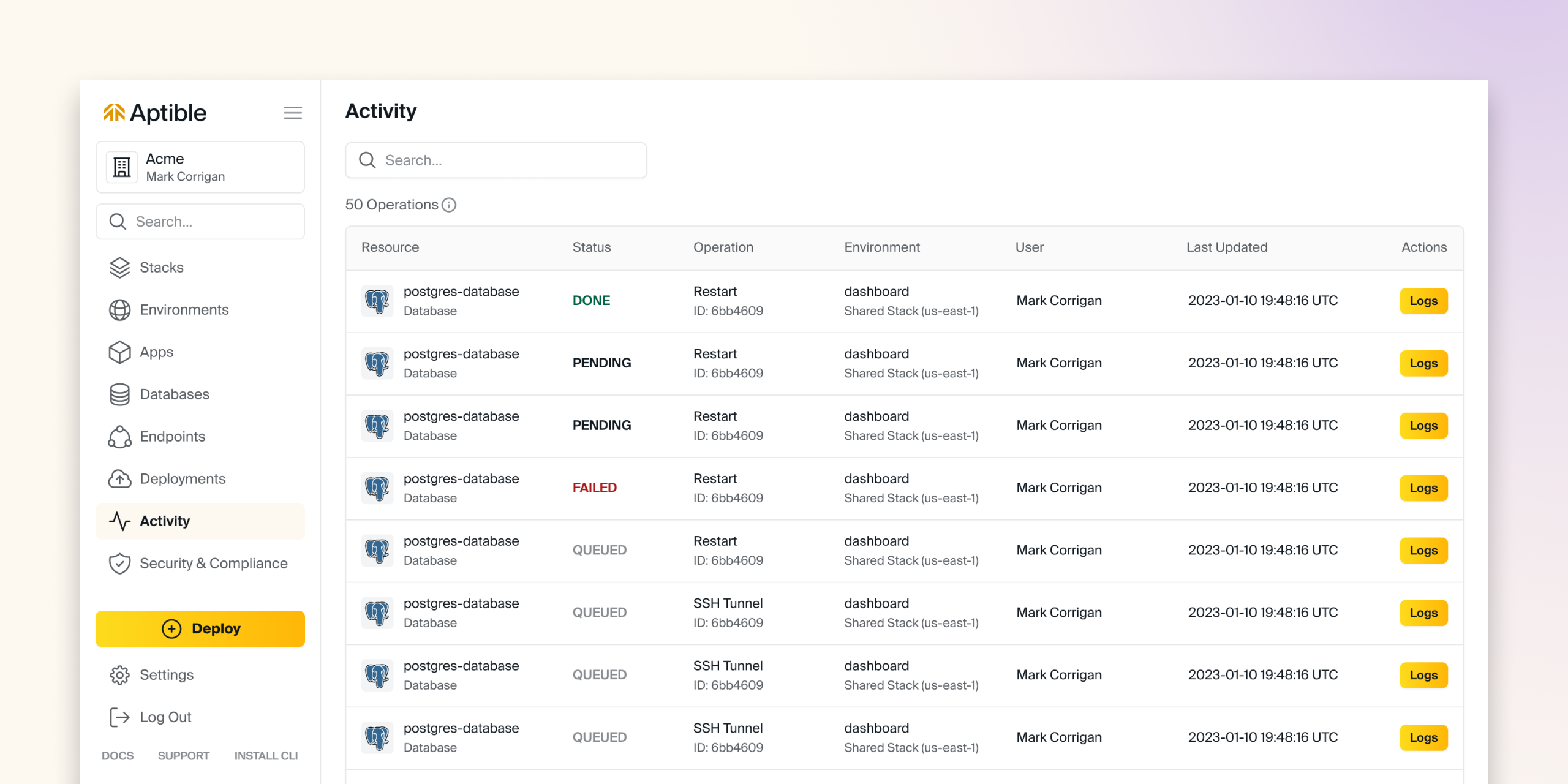Open the Deployments menu item
This screenshot has height=784, width=1568.
183,479
